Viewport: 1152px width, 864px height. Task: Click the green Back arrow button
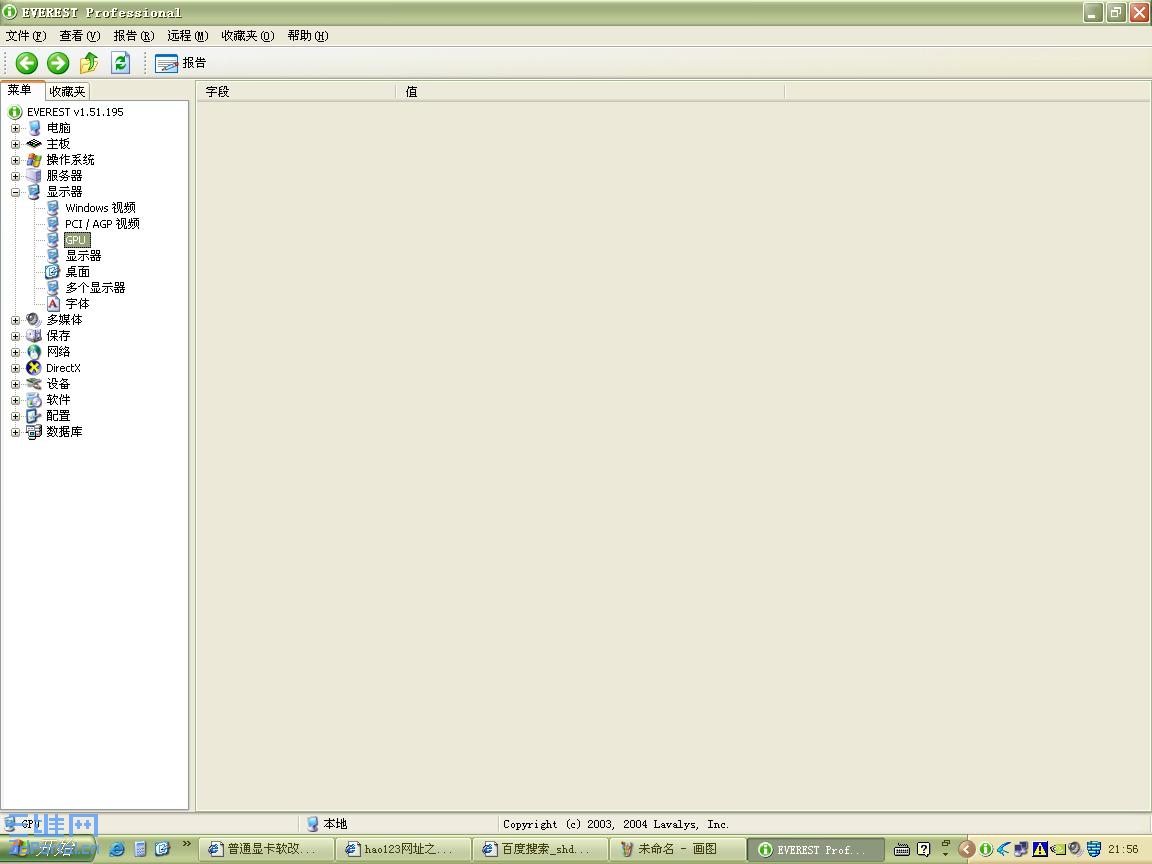[27, 63]
